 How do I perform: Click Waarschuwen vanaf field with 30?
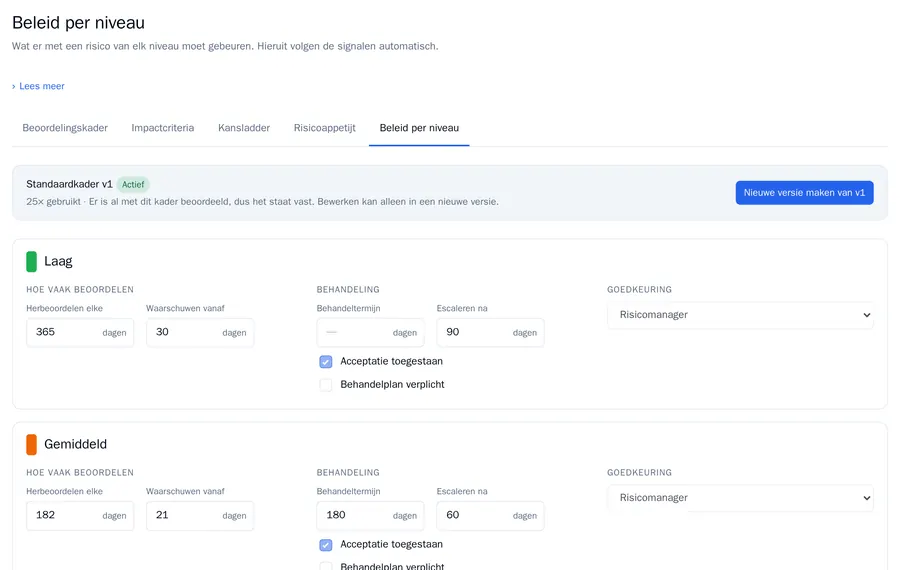[200, 332]
